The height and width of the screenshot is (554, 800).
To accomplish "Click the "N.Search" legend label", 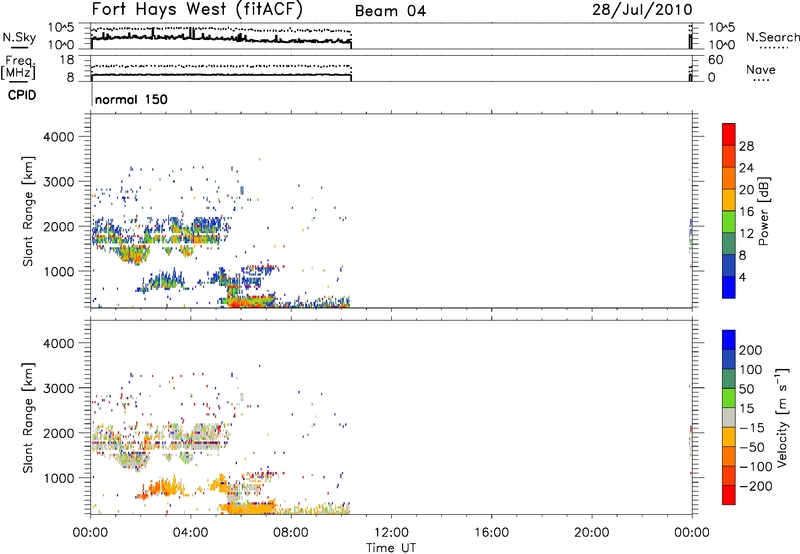I will (772, 37).
